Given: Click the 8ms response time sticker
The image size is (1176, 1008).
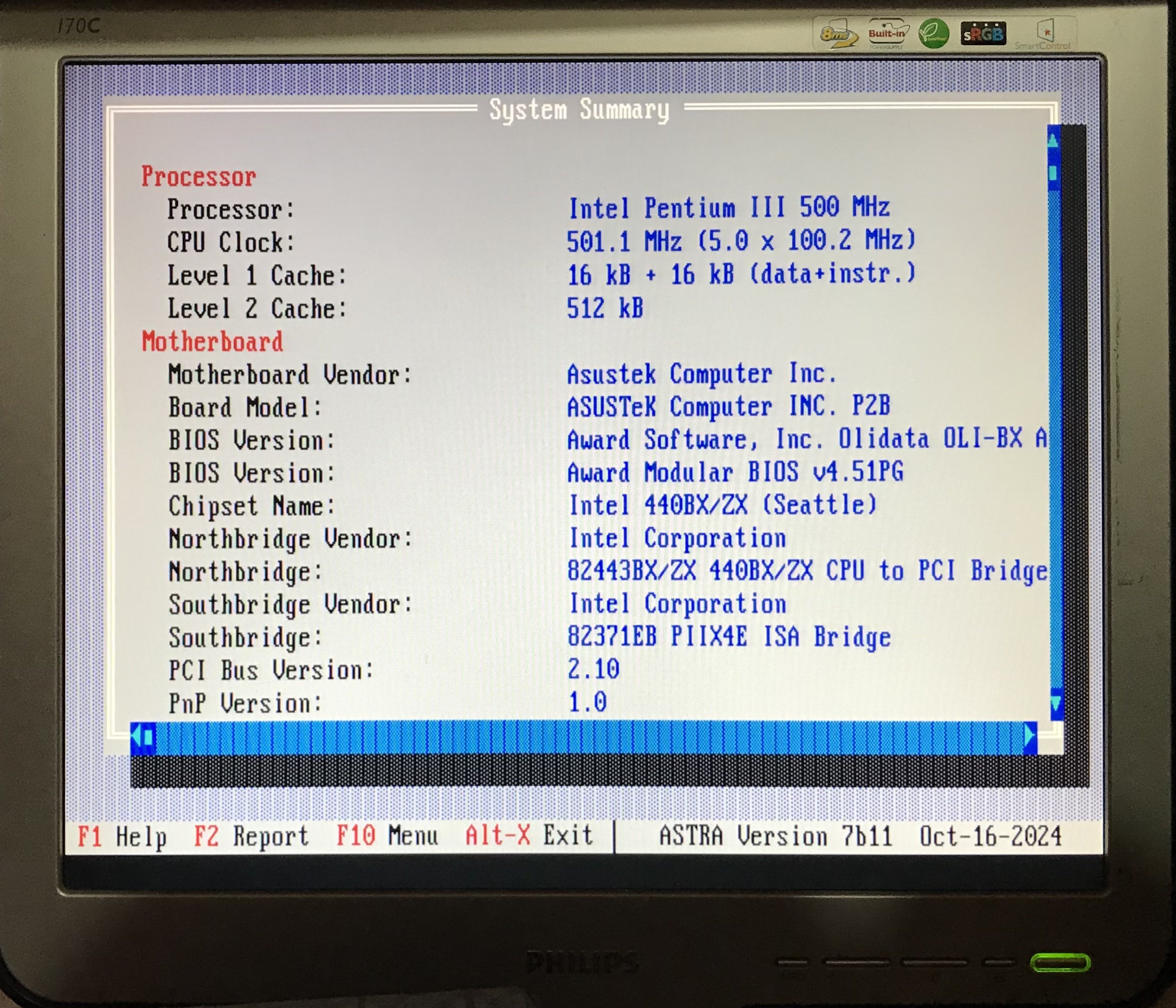Looking at the screenshot, I should [x=838, y=34].
